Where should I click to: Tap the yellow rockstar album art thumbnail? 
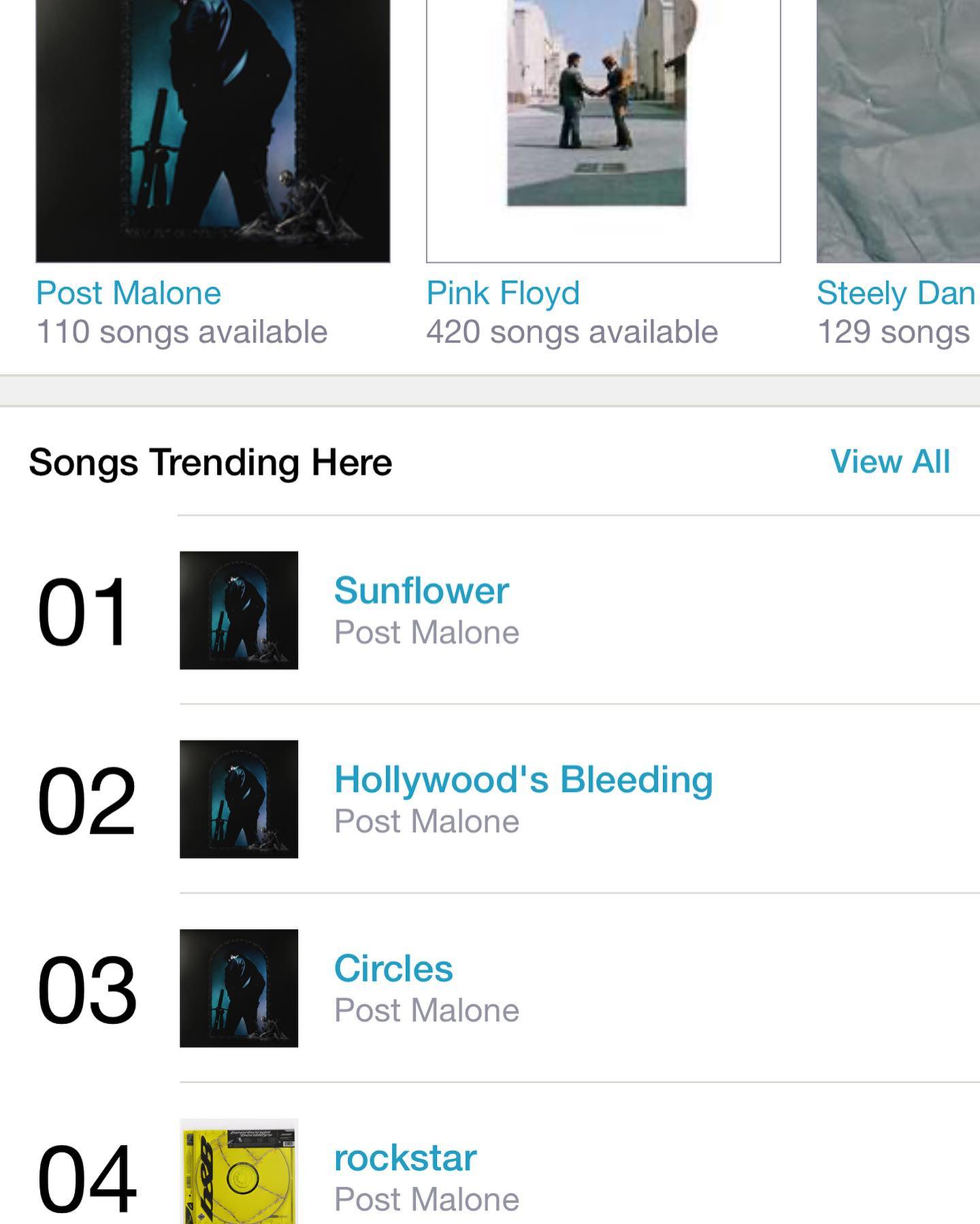coord(239,1171)
